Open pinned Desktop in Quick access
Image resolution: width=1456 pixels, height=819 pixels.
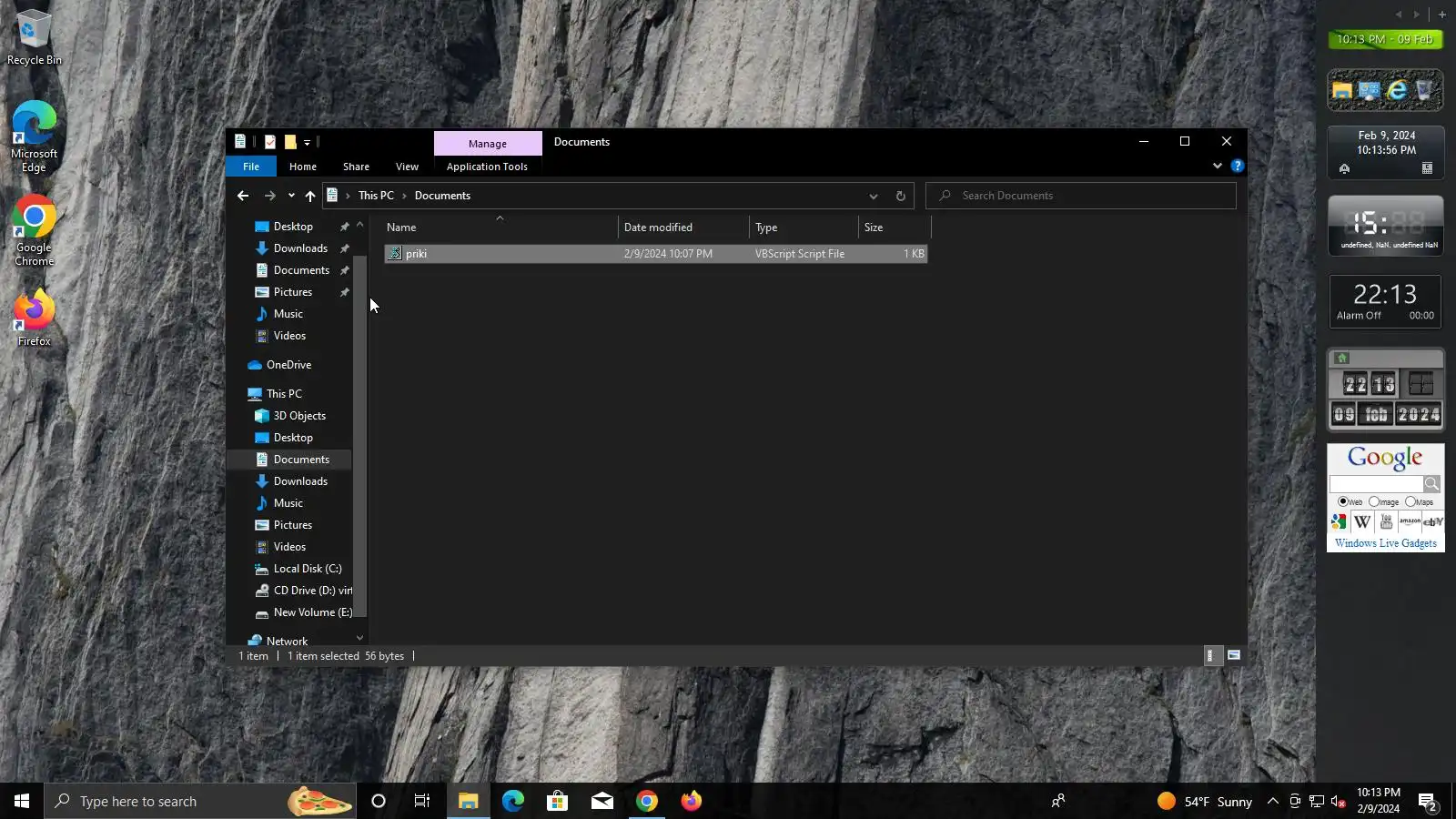point(293,227)
